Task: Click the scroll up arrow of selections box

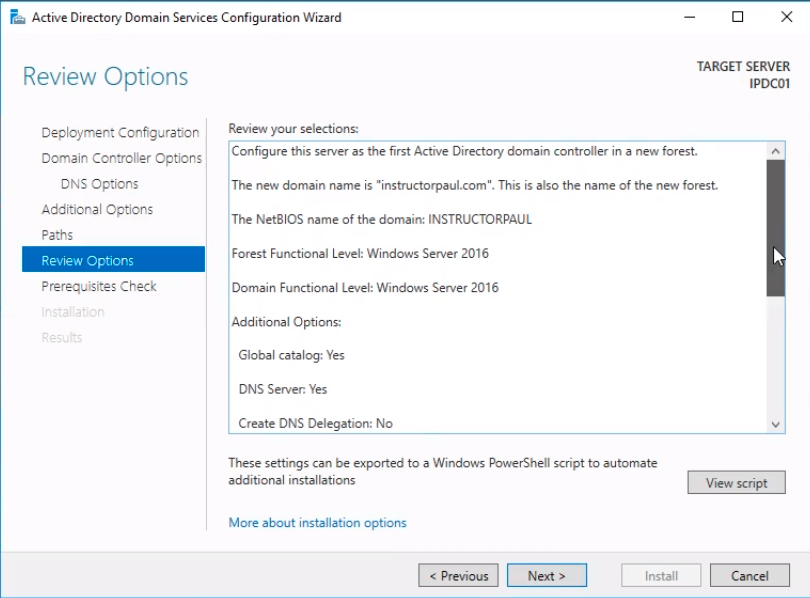Action: pos(775,151)
